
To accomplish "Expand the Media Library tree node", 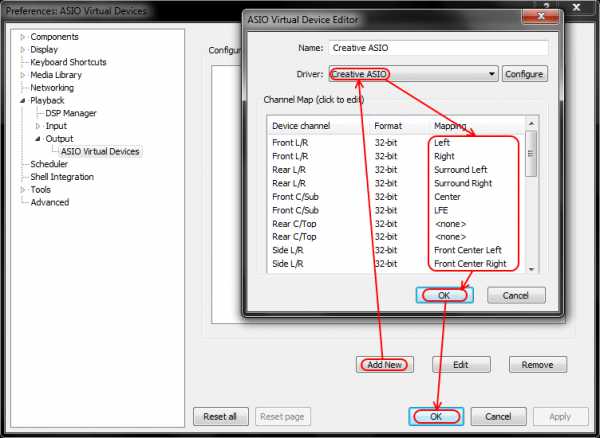I will (23, 75).
